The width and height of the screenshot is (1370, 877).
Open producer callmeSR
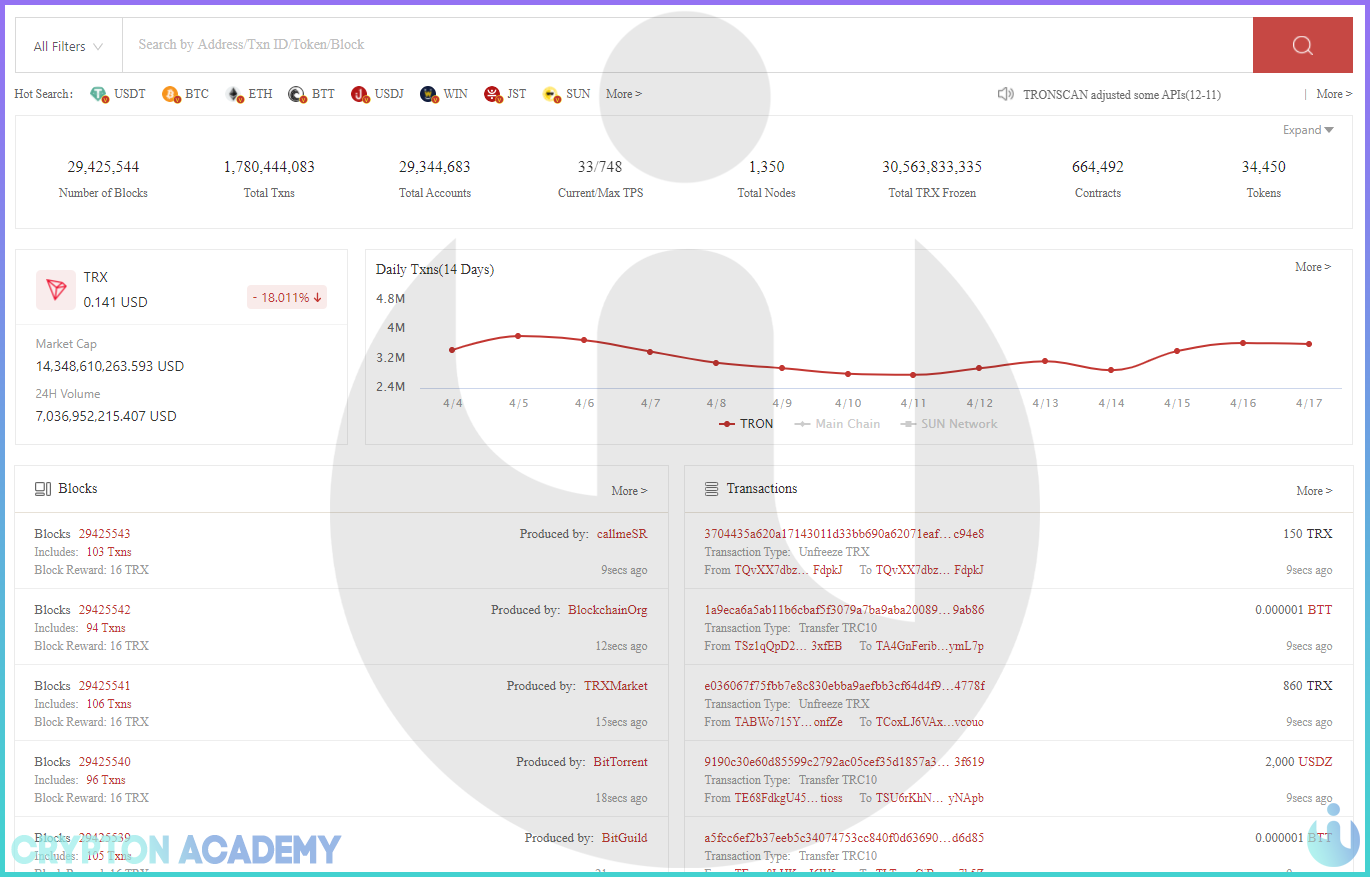click(622, 534)
